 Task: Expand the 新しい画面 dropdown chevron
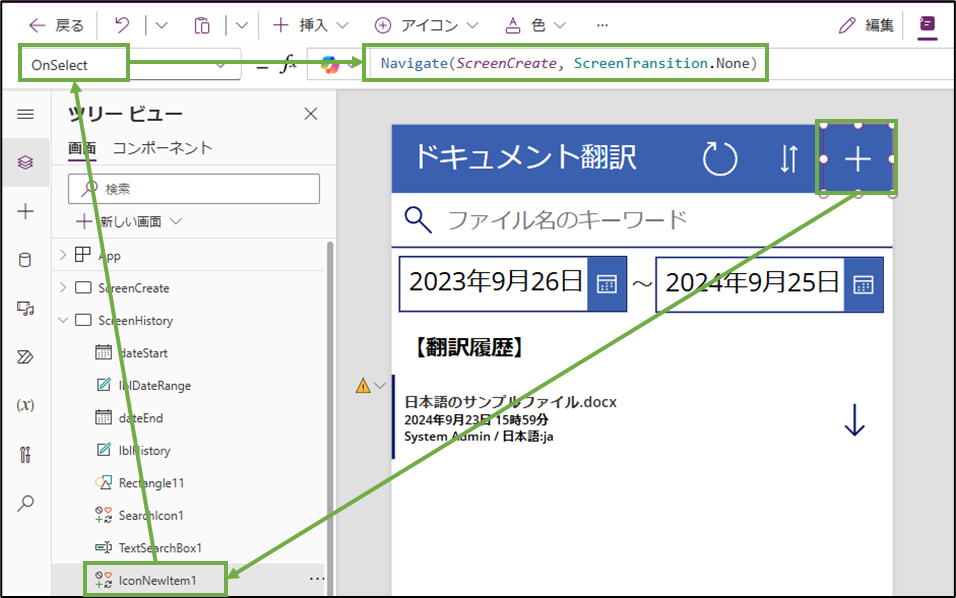point(176,221)
